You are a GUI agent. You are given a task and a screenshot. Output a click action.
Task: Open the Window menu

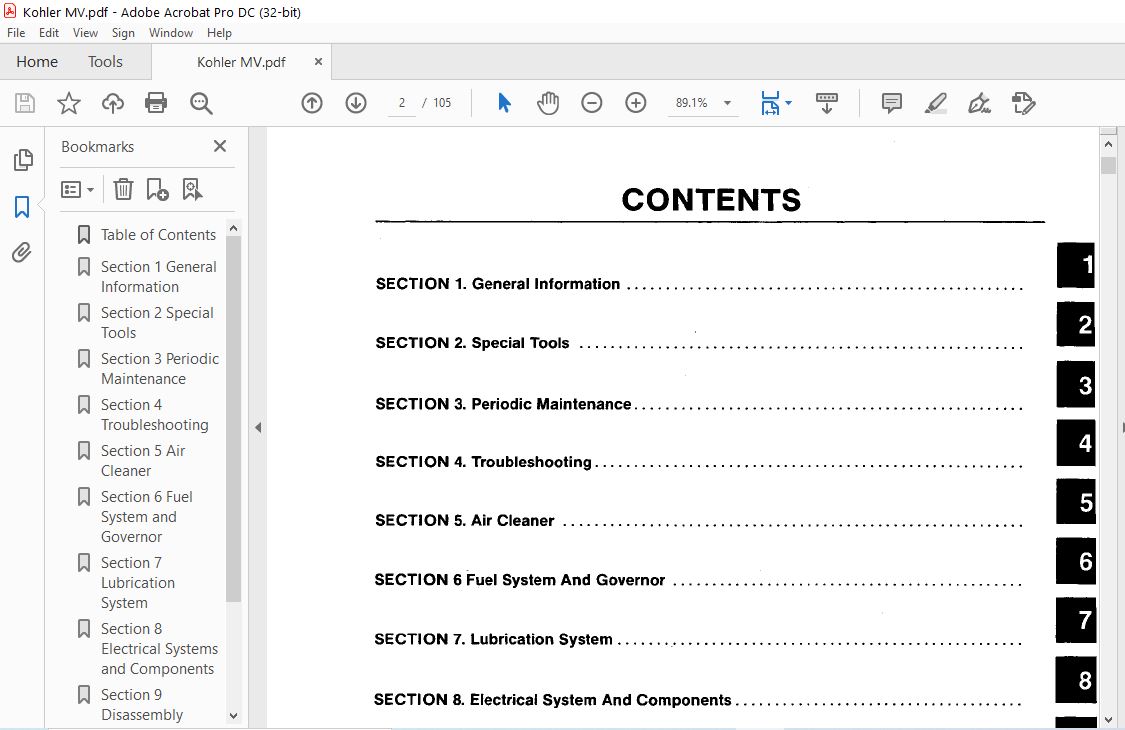click(x=171, y=33)
